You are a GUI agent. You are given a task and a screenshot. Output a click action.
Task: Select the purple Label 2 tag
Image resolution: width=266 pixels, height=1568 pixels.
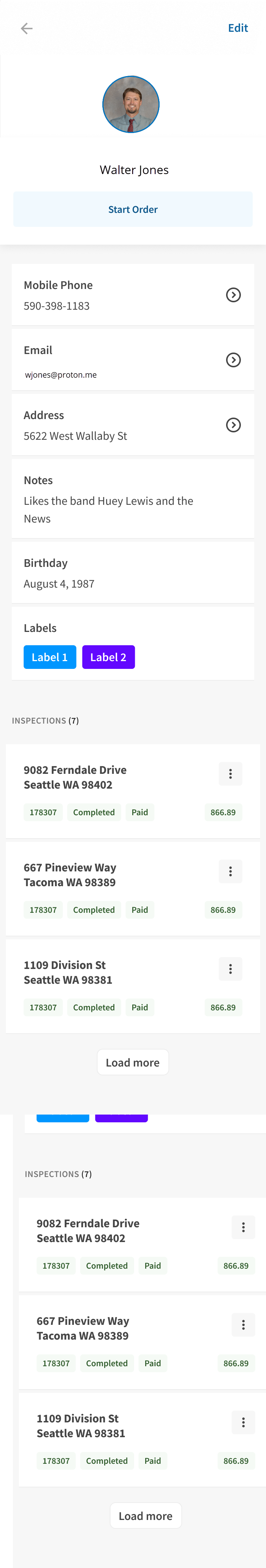(x=108, y=657)
